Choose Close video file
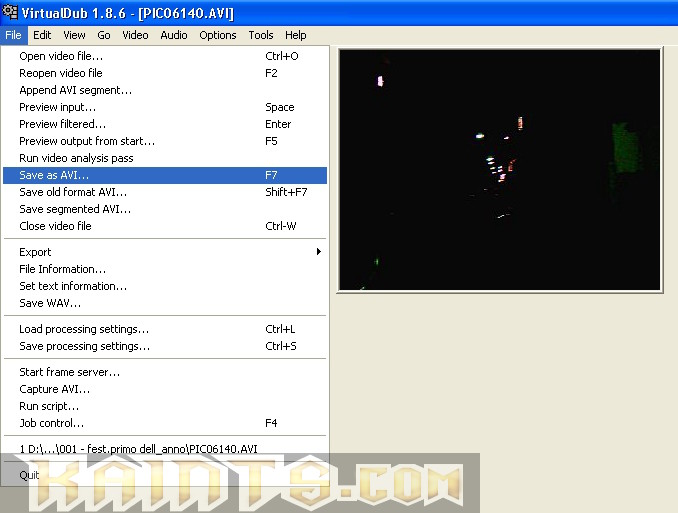The height and width of the screenshot is (513, 678). pyautogui.click(x=165, y=226)
